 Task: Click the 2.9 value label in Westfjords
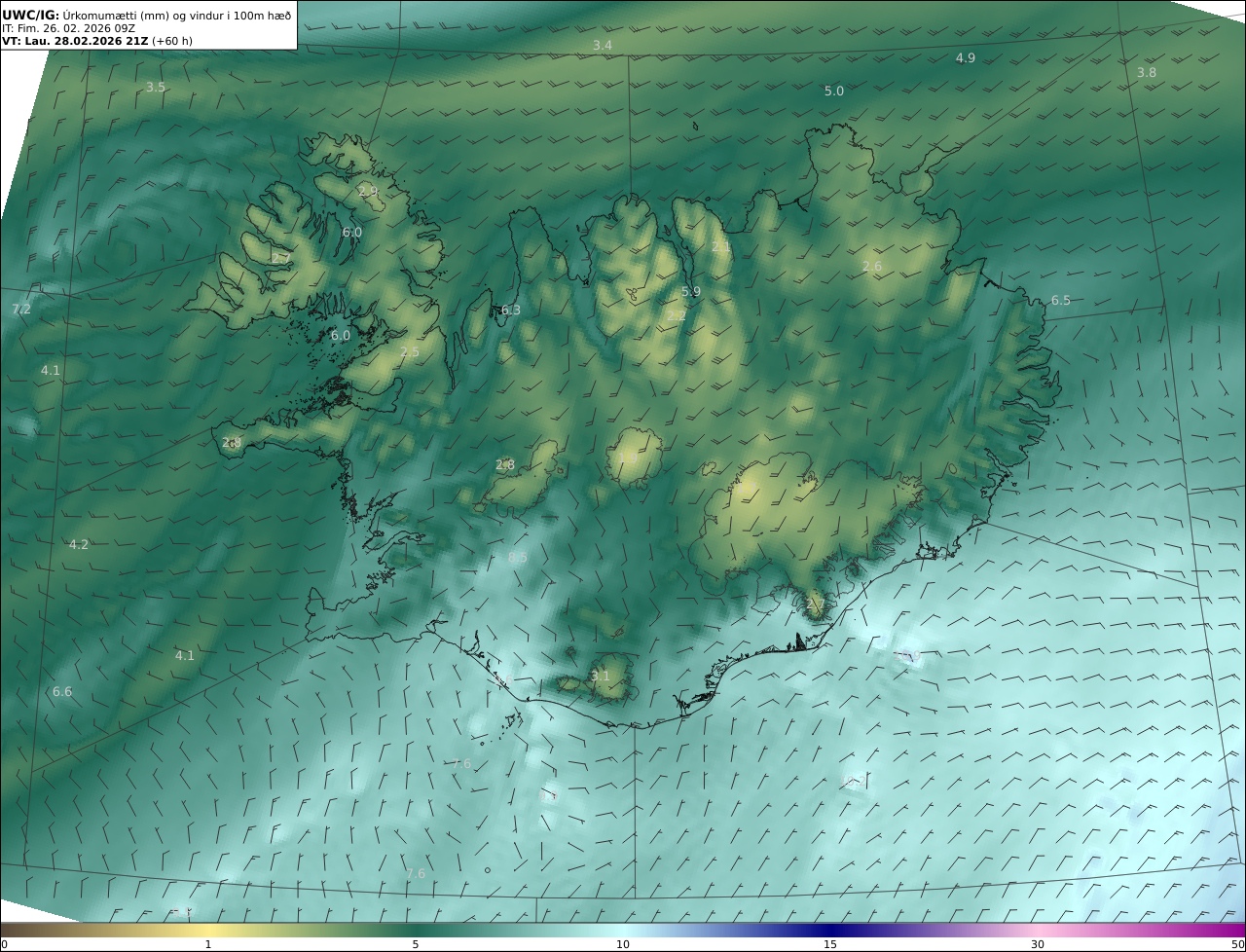[x=368, y=192]
